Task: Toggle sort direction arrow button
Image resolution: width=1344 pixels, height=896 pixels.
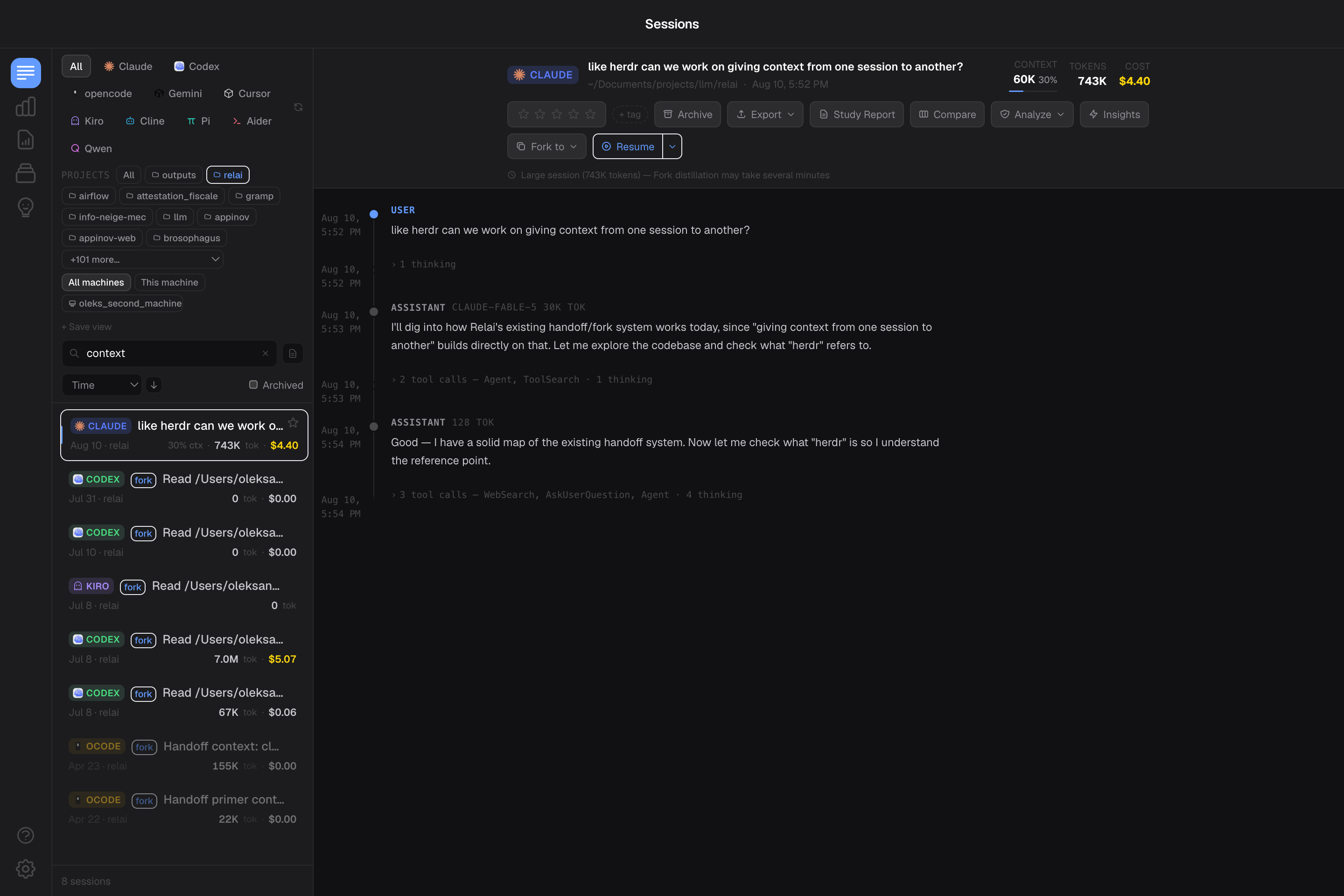Action: 154,385
